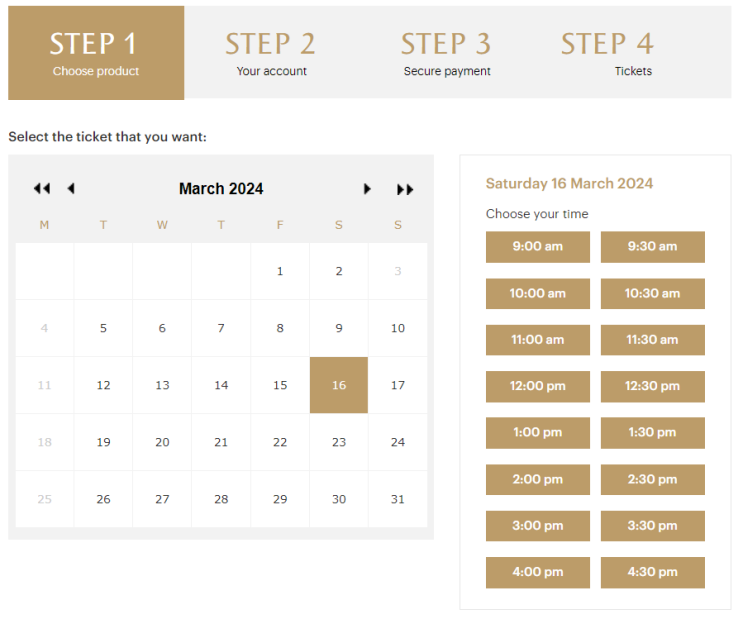Open the Step 2 Your account tab
The height and width of the screenshot is (619, 743).
[271, 53]
